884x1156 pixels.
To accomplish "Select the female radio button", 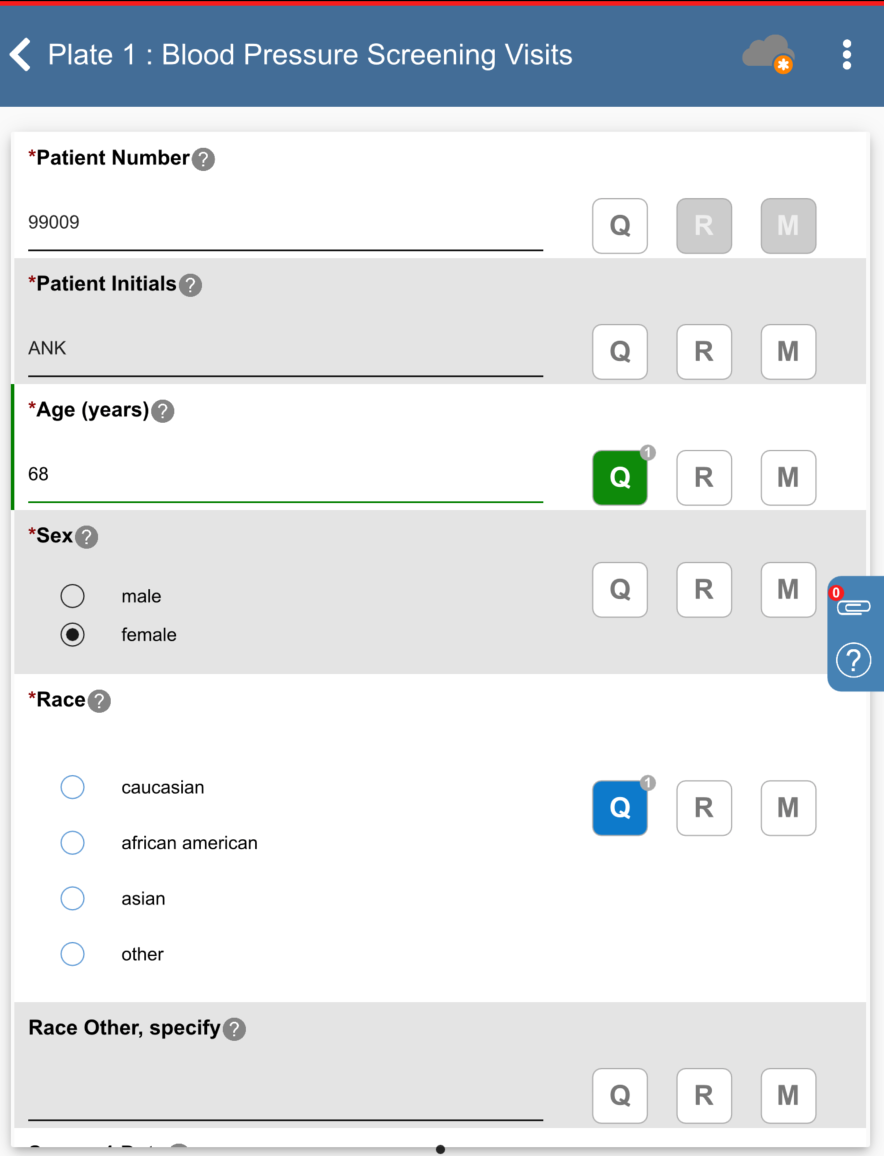I will click(73, 635).
